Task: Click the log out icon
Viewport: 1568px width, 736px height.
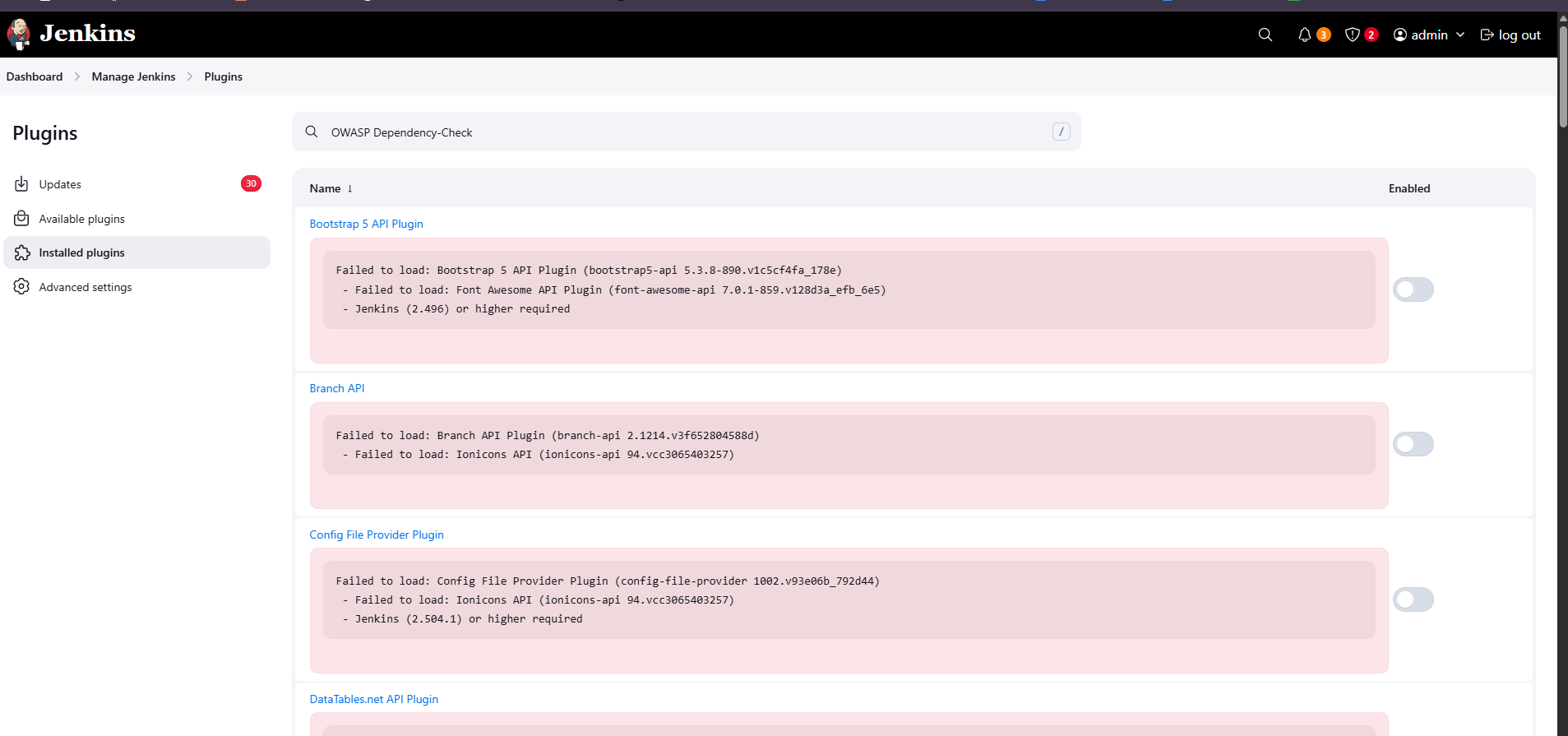Action: point(1487,35)
